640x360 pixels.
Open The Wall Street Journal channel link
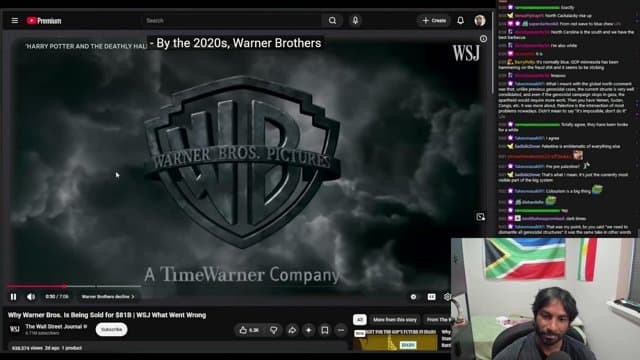(54, 327)
